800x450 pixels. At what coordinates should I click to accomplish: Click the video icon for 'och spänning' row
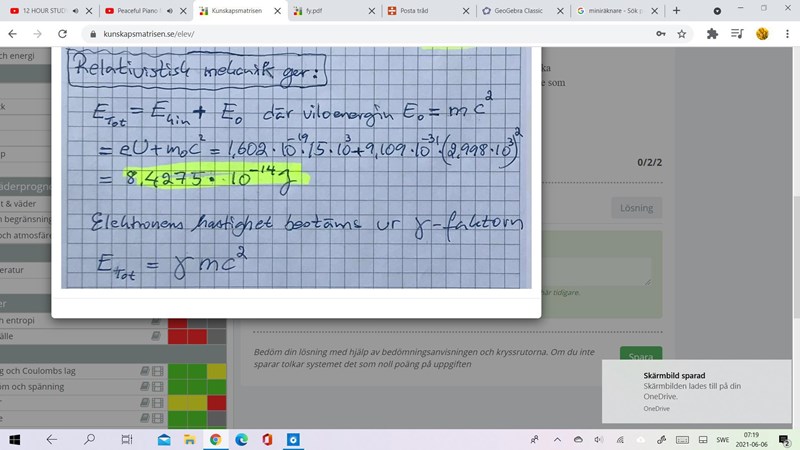(x=156, y=387)
